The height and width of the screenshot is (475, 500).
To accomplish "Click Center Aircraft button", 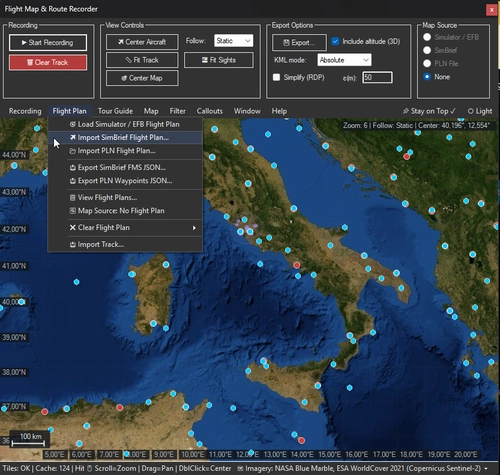I will click(x=142, y=42).
